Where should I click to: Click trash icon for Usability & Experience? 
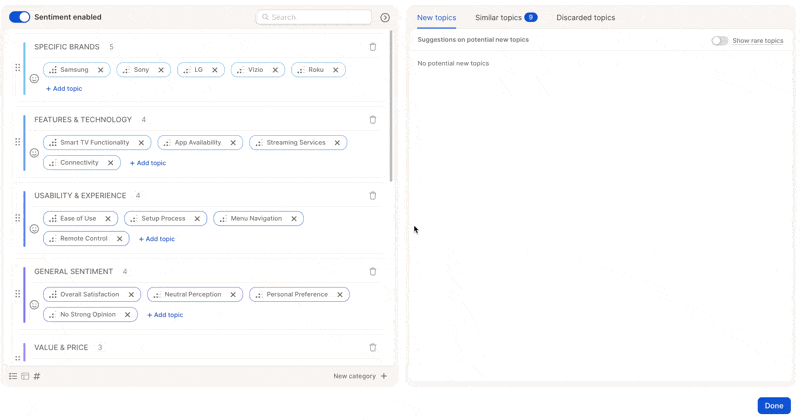[373, 196]
